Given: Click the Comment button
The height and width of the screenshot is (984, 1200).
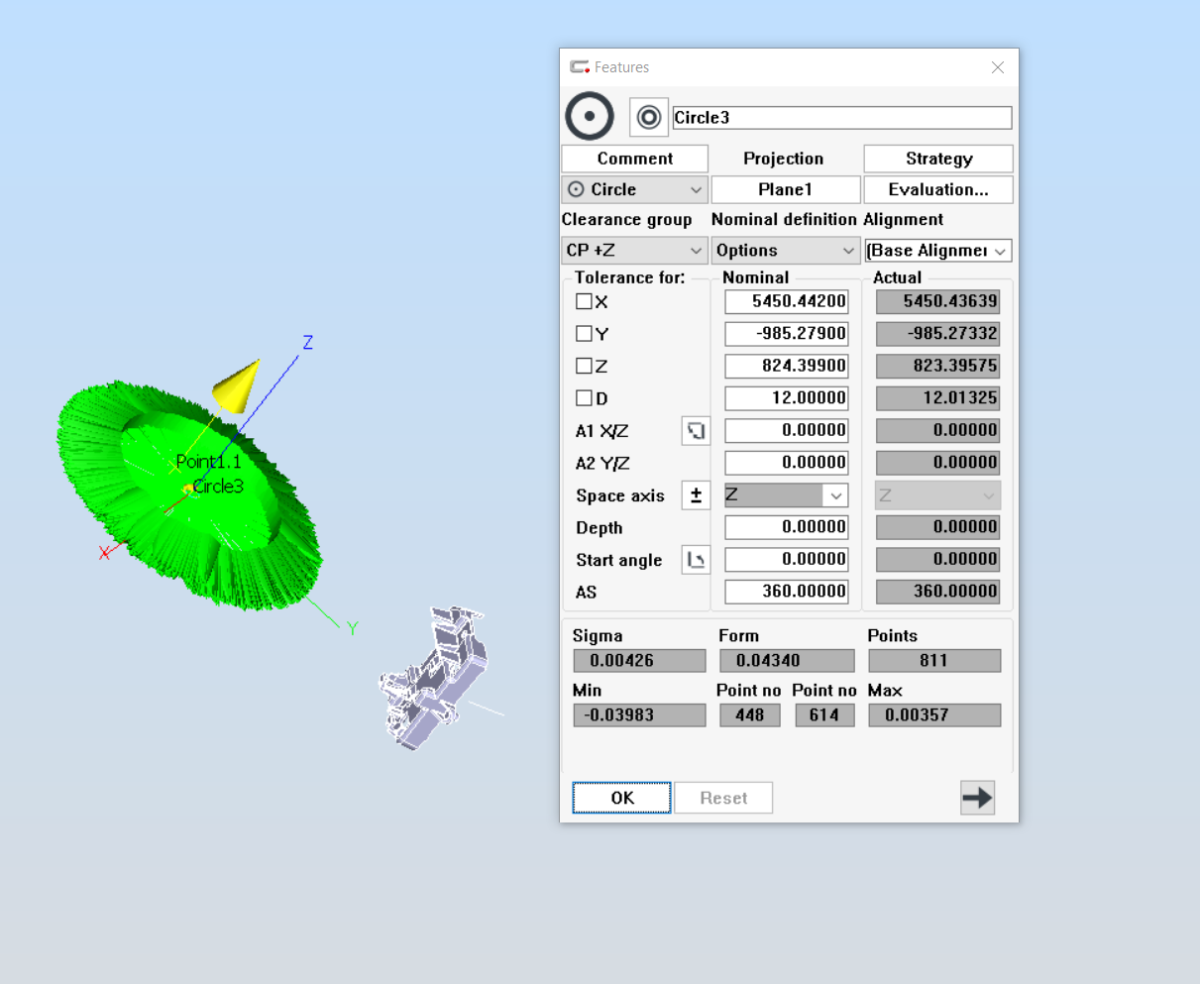Looking at the screenshot, I should pos(634,158).
